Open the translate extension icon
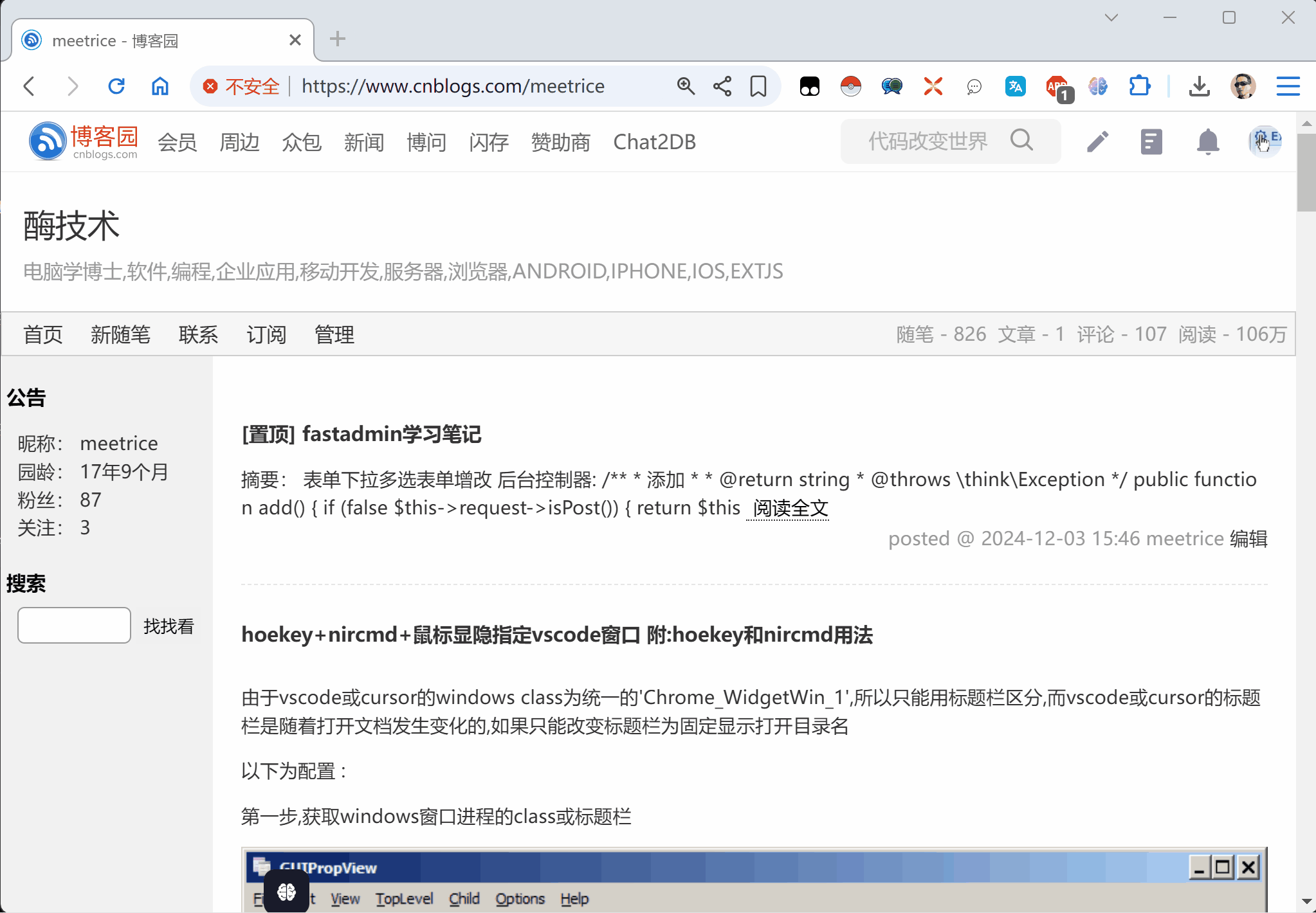 (1016, 86)
